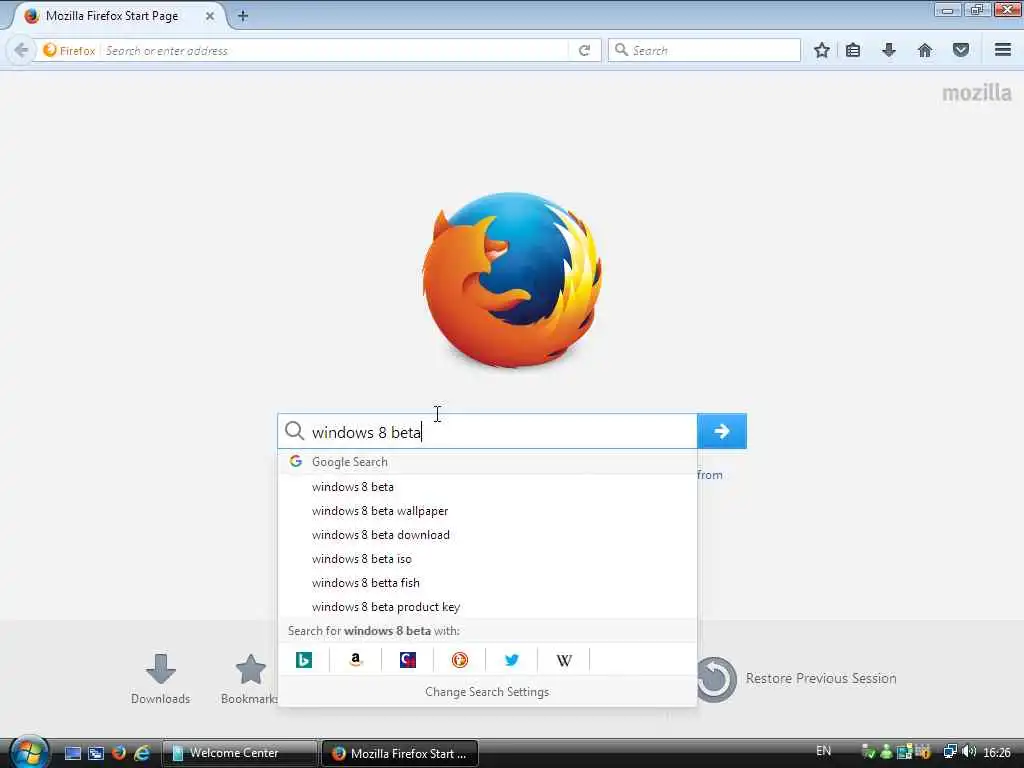This screenshot has width=1024, height=768.
Task: Search with the Bing engine icon
Action: [304, 660]
